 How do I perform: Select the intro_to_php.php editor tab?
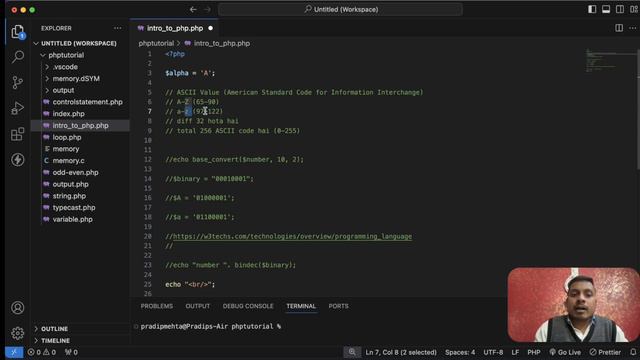(175, 28)
